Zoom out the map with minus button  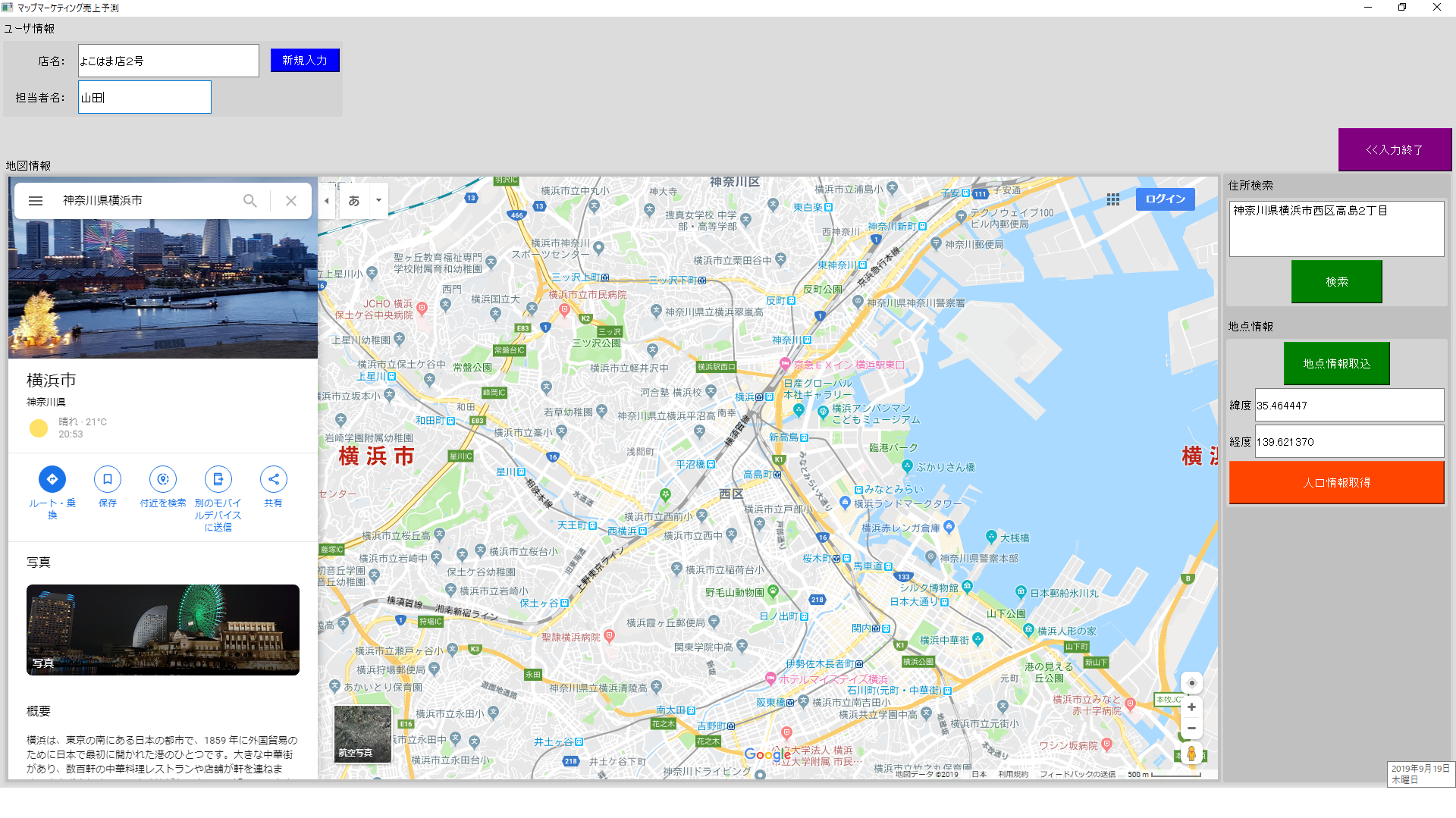point(1191,729)
